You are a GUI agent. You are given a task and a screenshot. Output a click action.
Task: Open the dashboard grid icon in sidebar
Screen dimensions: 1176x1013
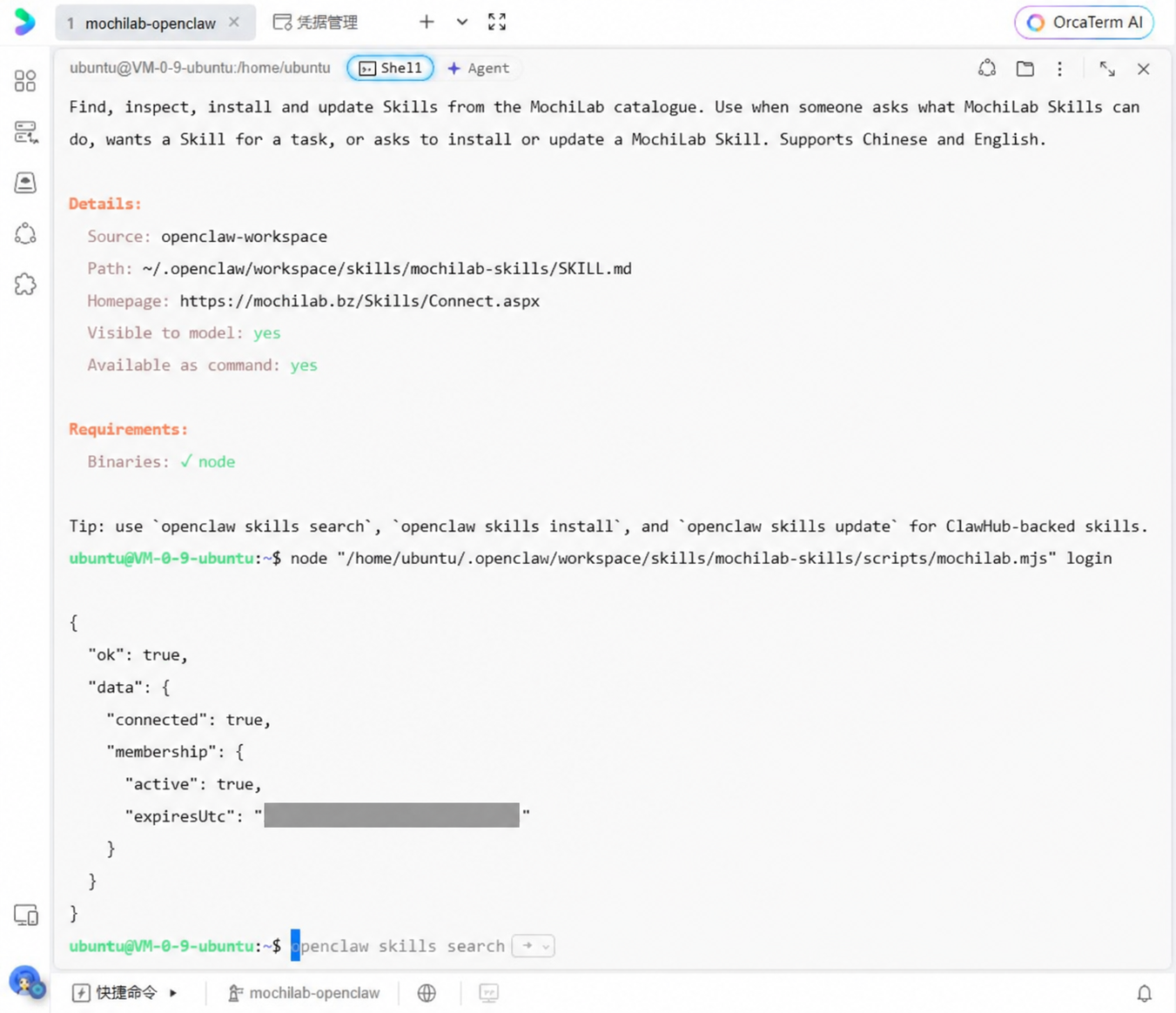pos(25,81)
